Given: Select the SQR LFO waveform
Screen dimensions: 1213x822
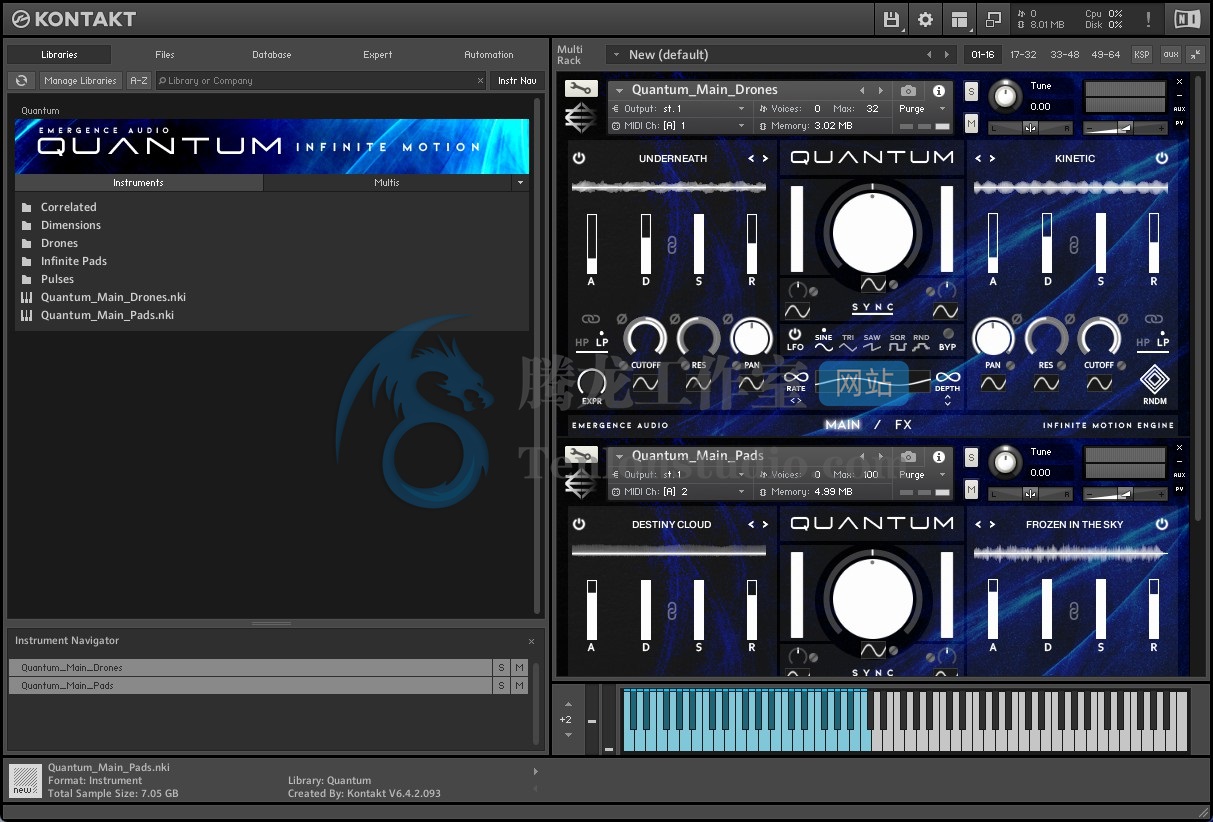Looking at the screenshot, I should point(897,342).
